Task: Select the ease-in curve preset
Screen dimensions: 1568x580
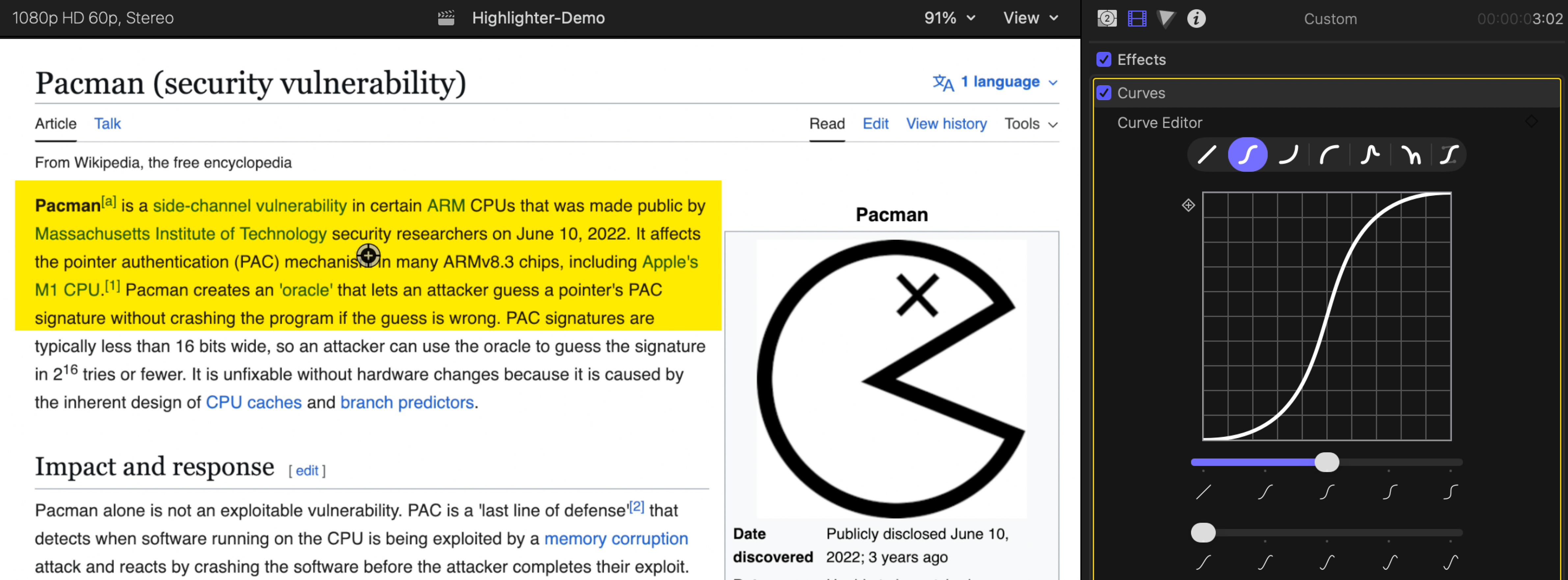Action: [x=1288, y=155]
